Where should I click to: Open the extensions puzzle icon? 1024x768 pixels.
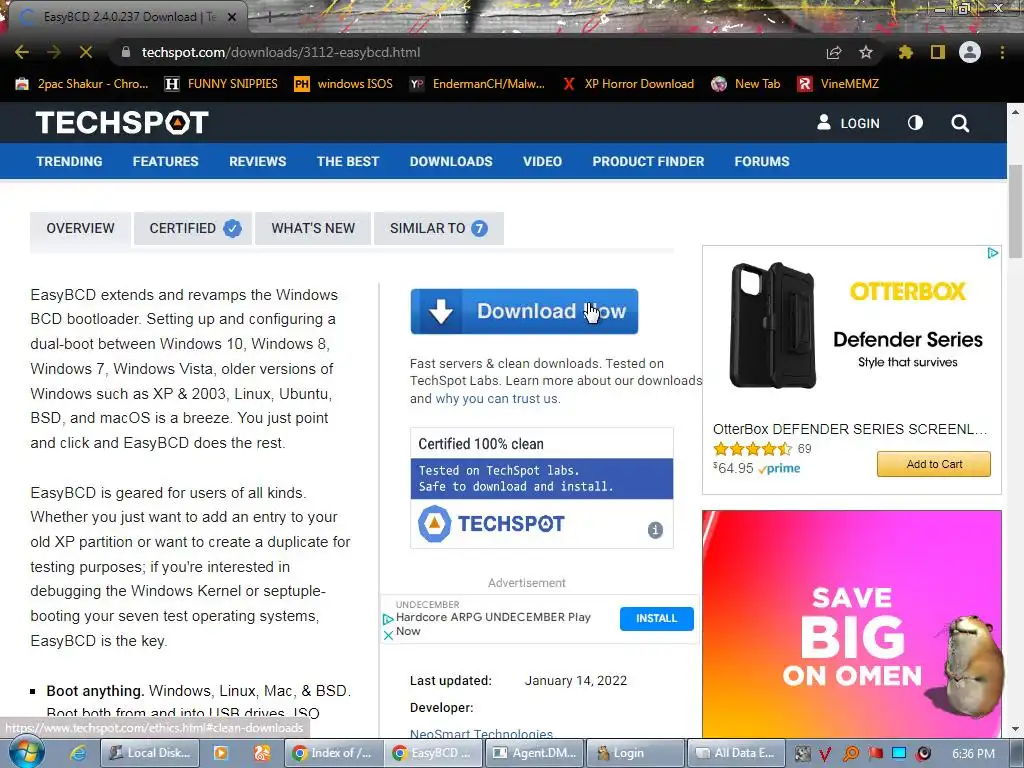[906, 52]
